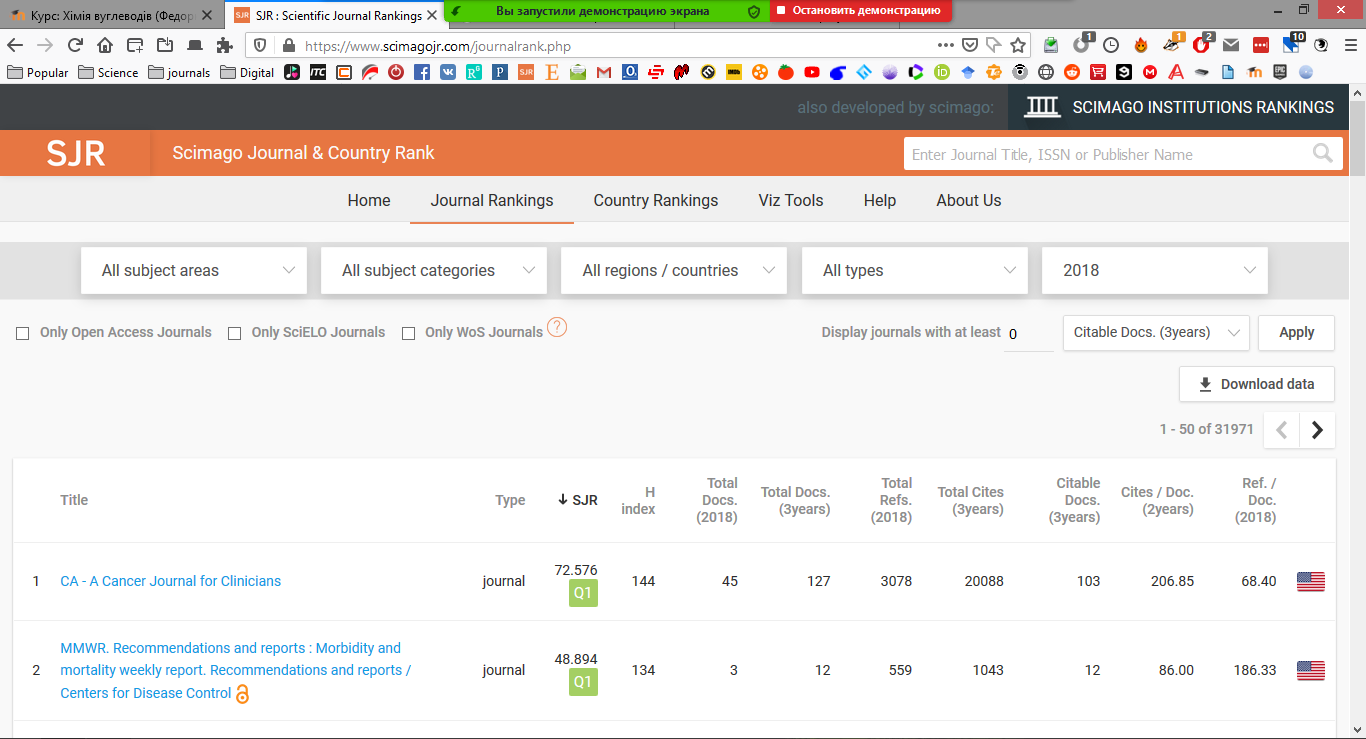This screenshot has height=739, width=1366.
Task: Switch to the Viz Tools menu
Action: [790, 200]
